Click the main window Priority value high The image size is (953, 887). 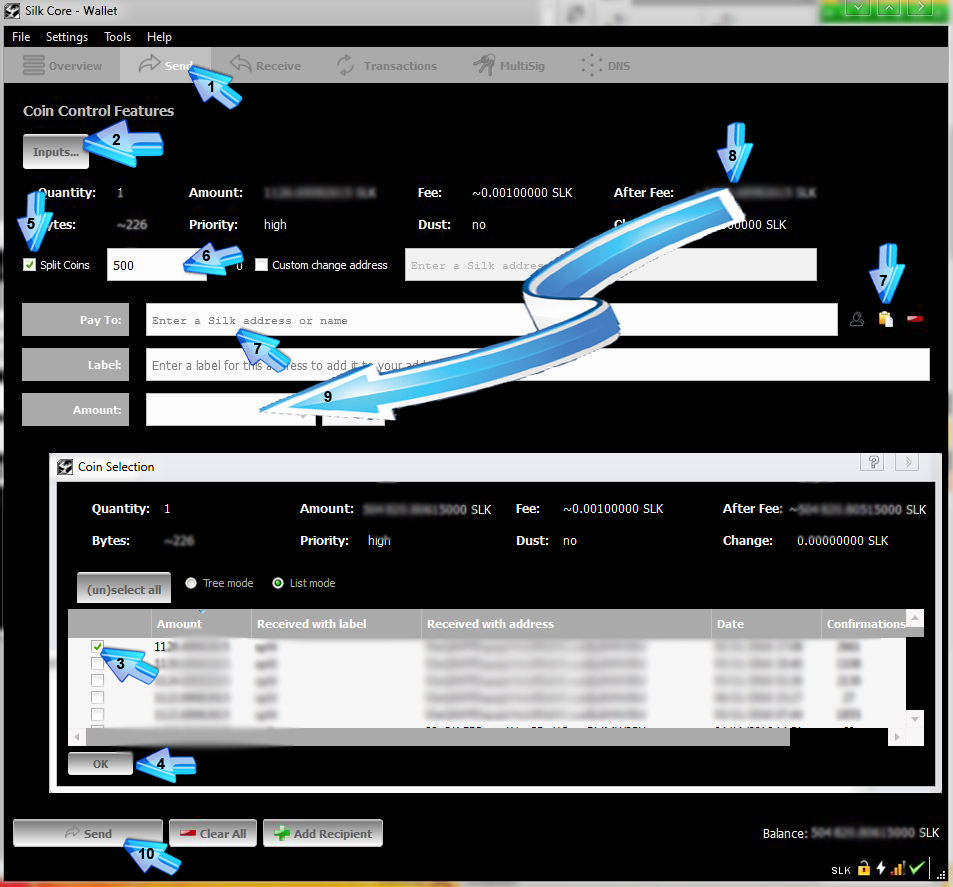(x=275, y=224)
